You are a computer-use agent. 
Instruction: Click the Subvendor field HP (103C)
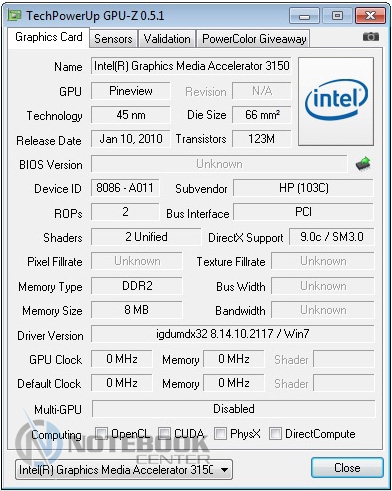coord(303,188)
